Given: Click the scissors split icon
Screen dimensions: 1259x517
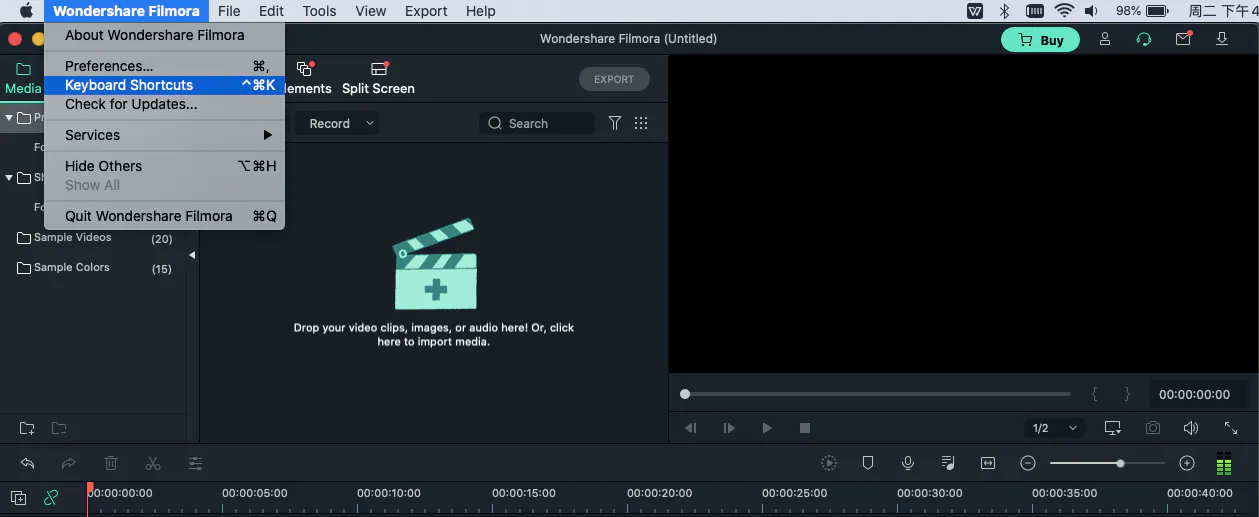Looking at the screenshot, I should [153, 463].
